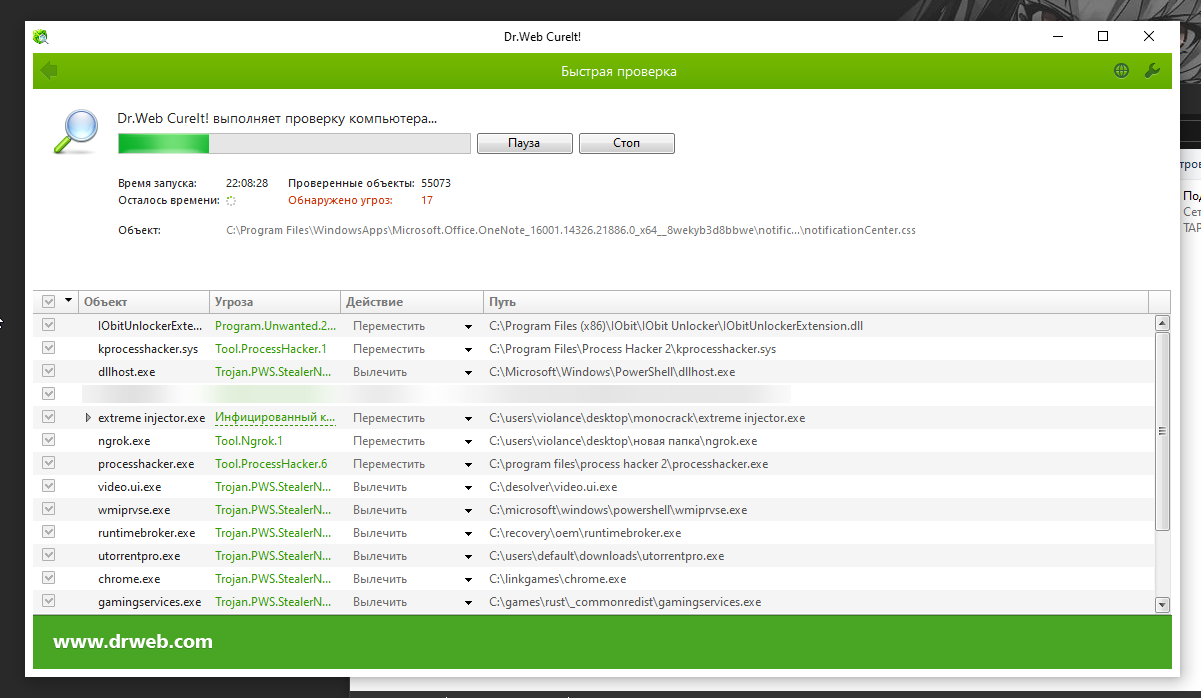Click the magnifying glass scan icon

75,131
